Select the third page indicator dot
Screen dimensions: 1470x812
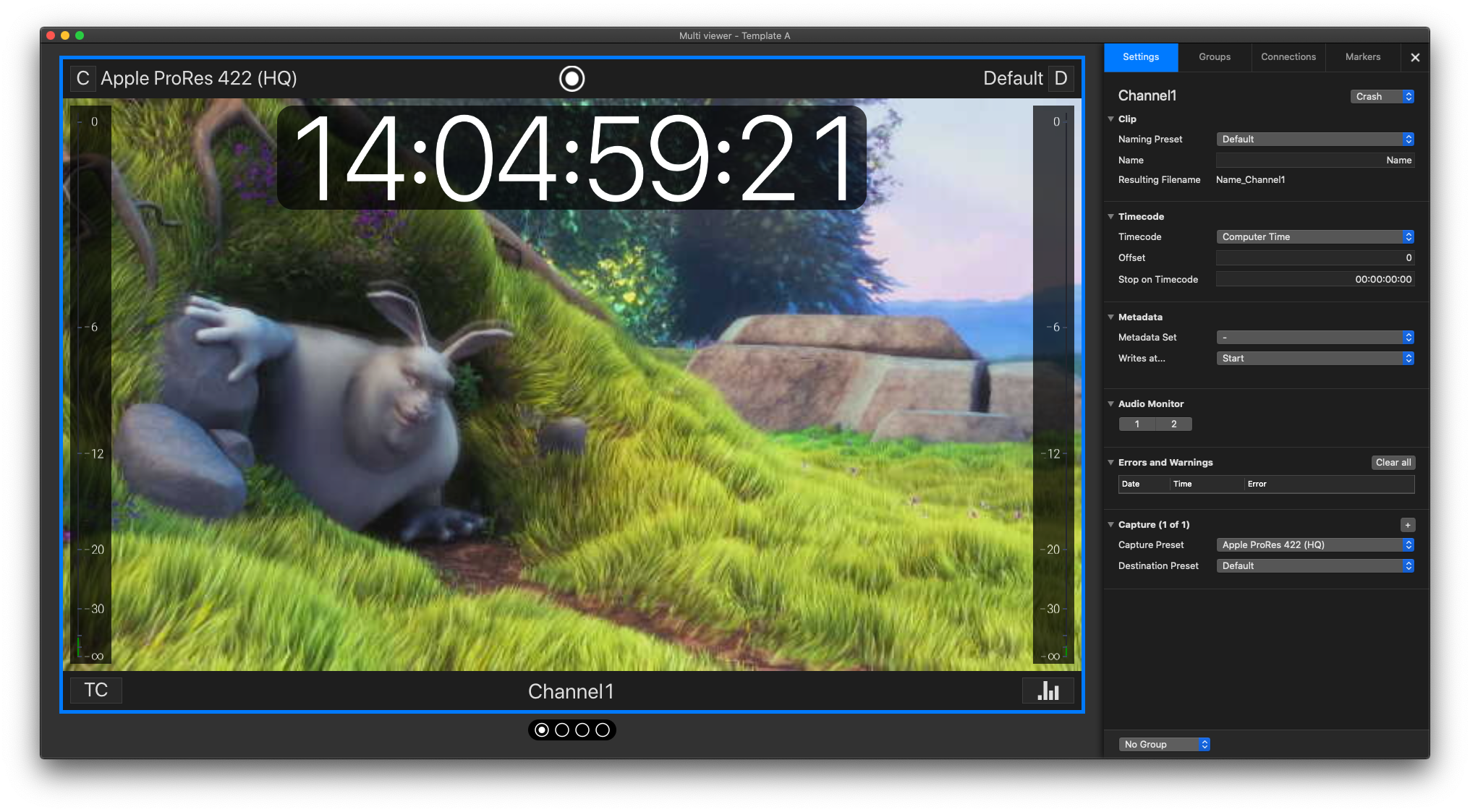[x=582, y=730]
